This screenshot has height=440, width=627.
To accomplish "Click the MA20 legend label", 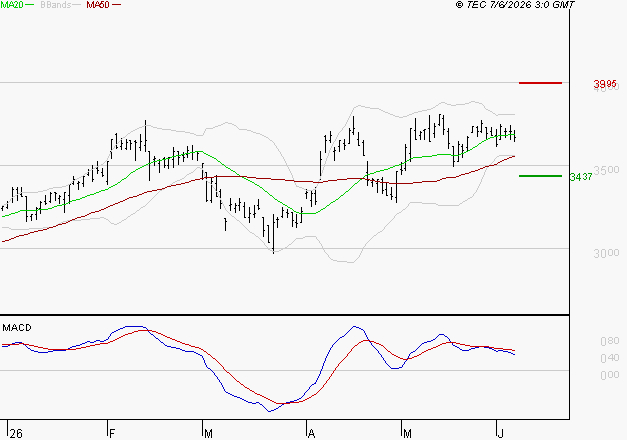I will coord(12,5).
